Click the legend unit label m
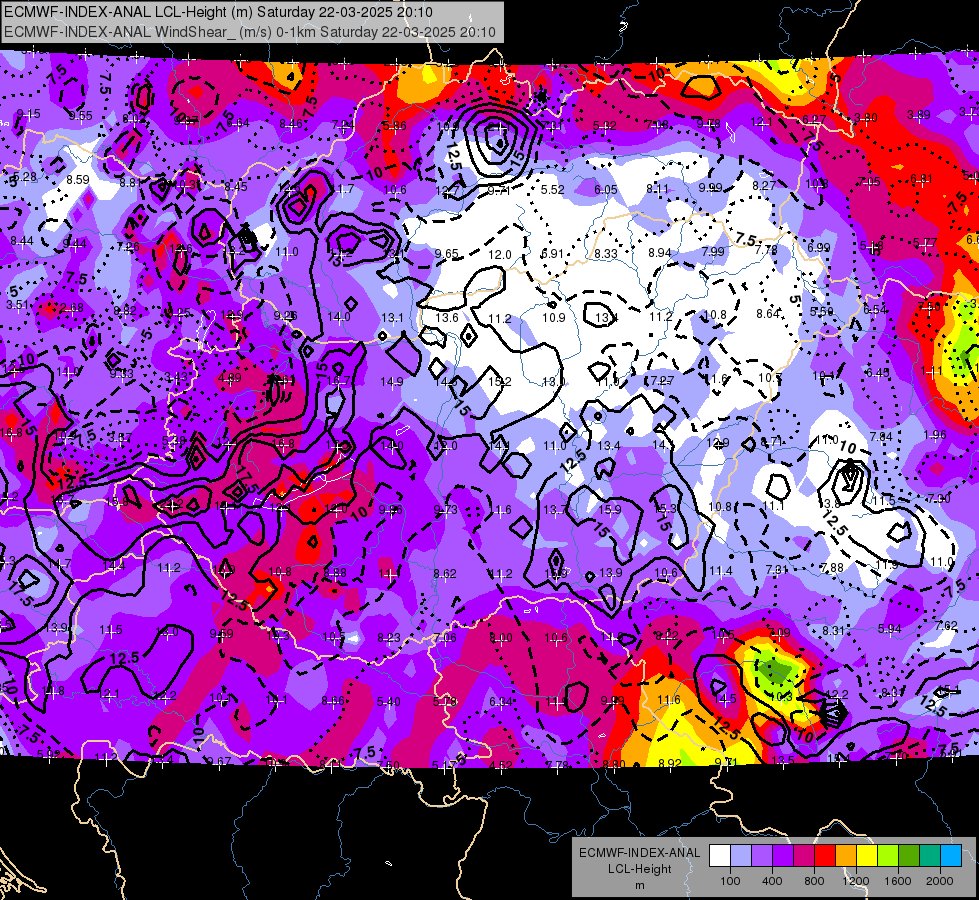979x900 pixels. tap(640, 885)
